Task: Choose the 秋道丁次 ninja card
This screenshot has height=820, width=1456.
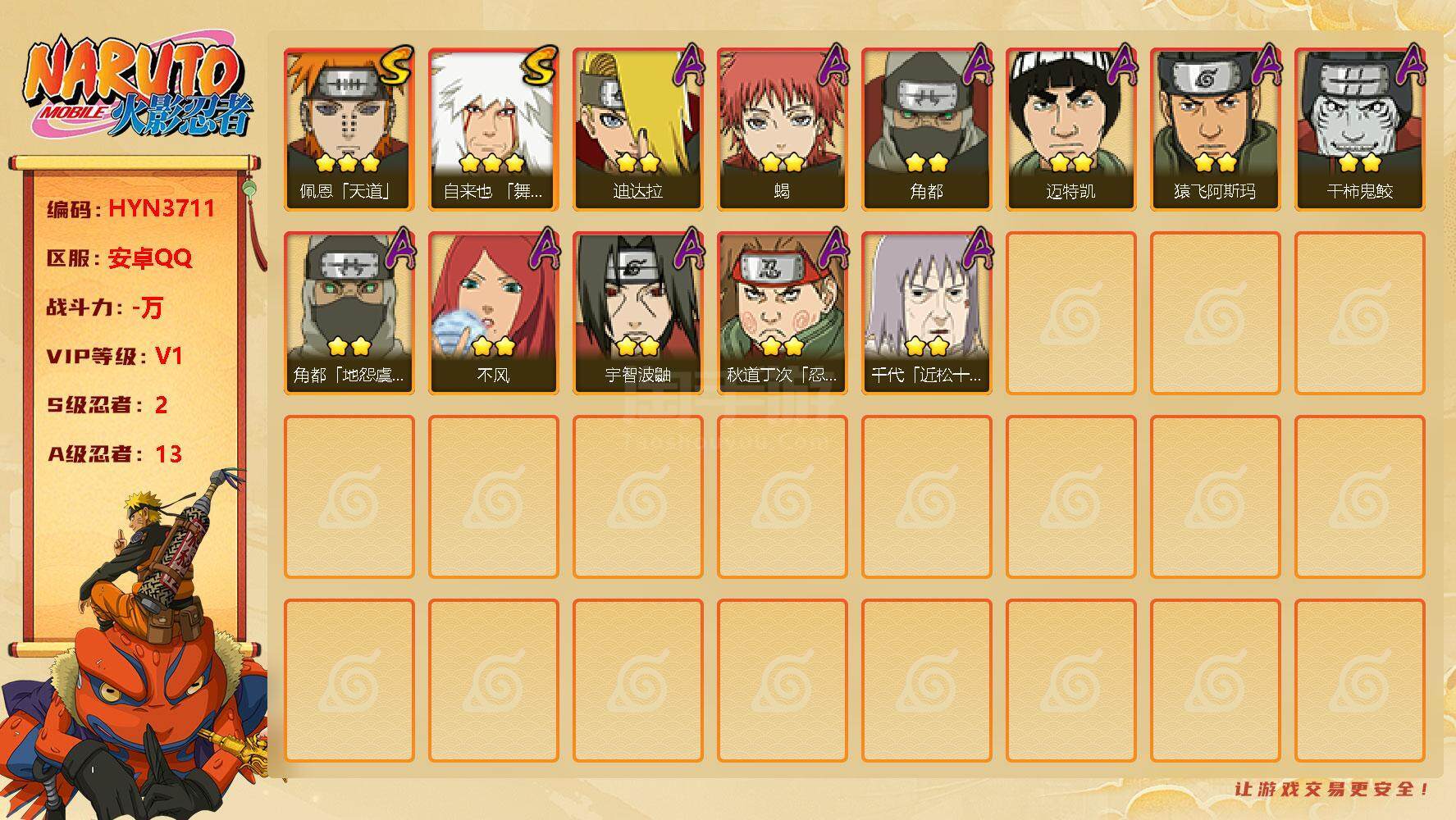Action: click(x=782, y=313)
